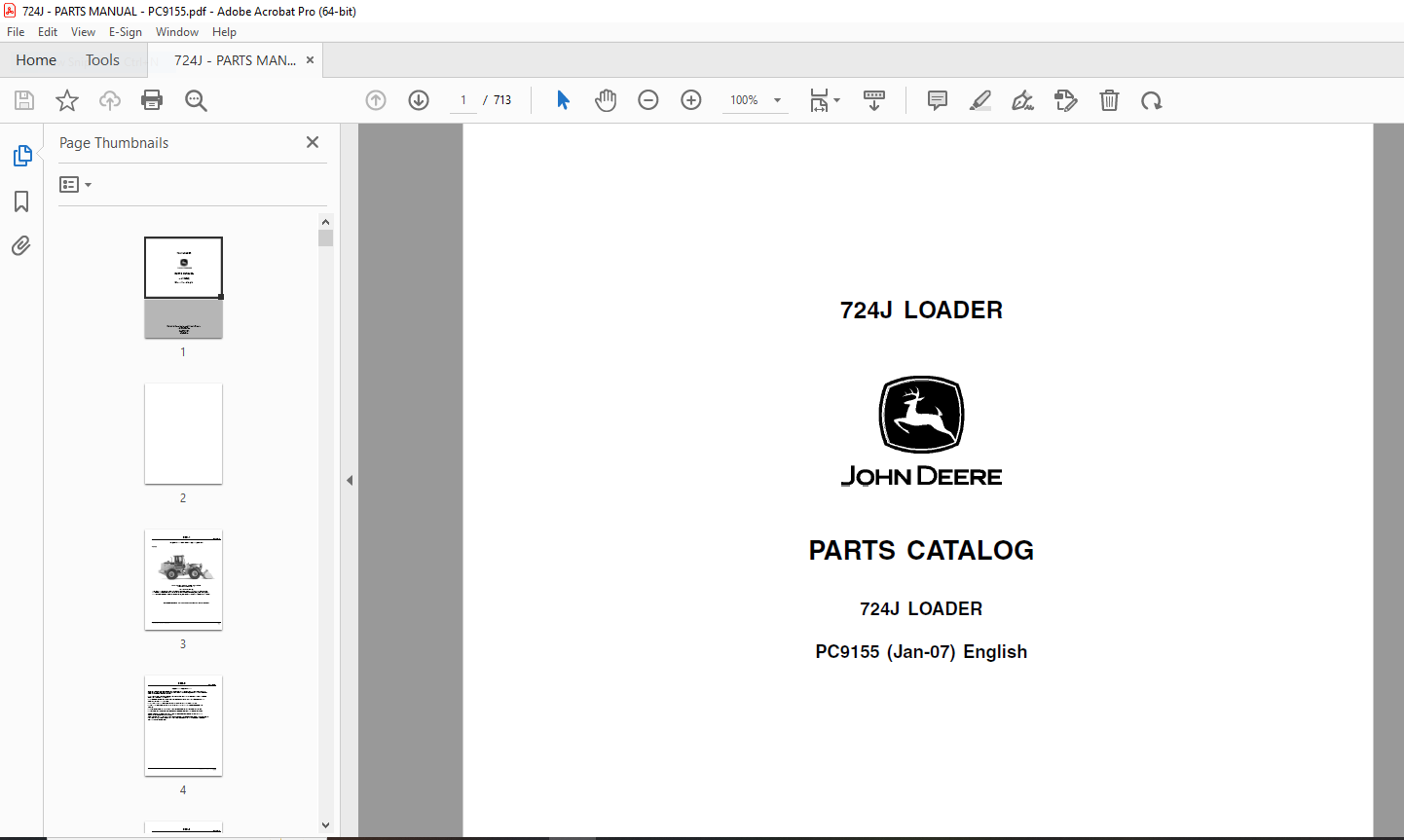Click the scrolling mode keyboard icon
1404x840 pixels.
tap(874, 100)
